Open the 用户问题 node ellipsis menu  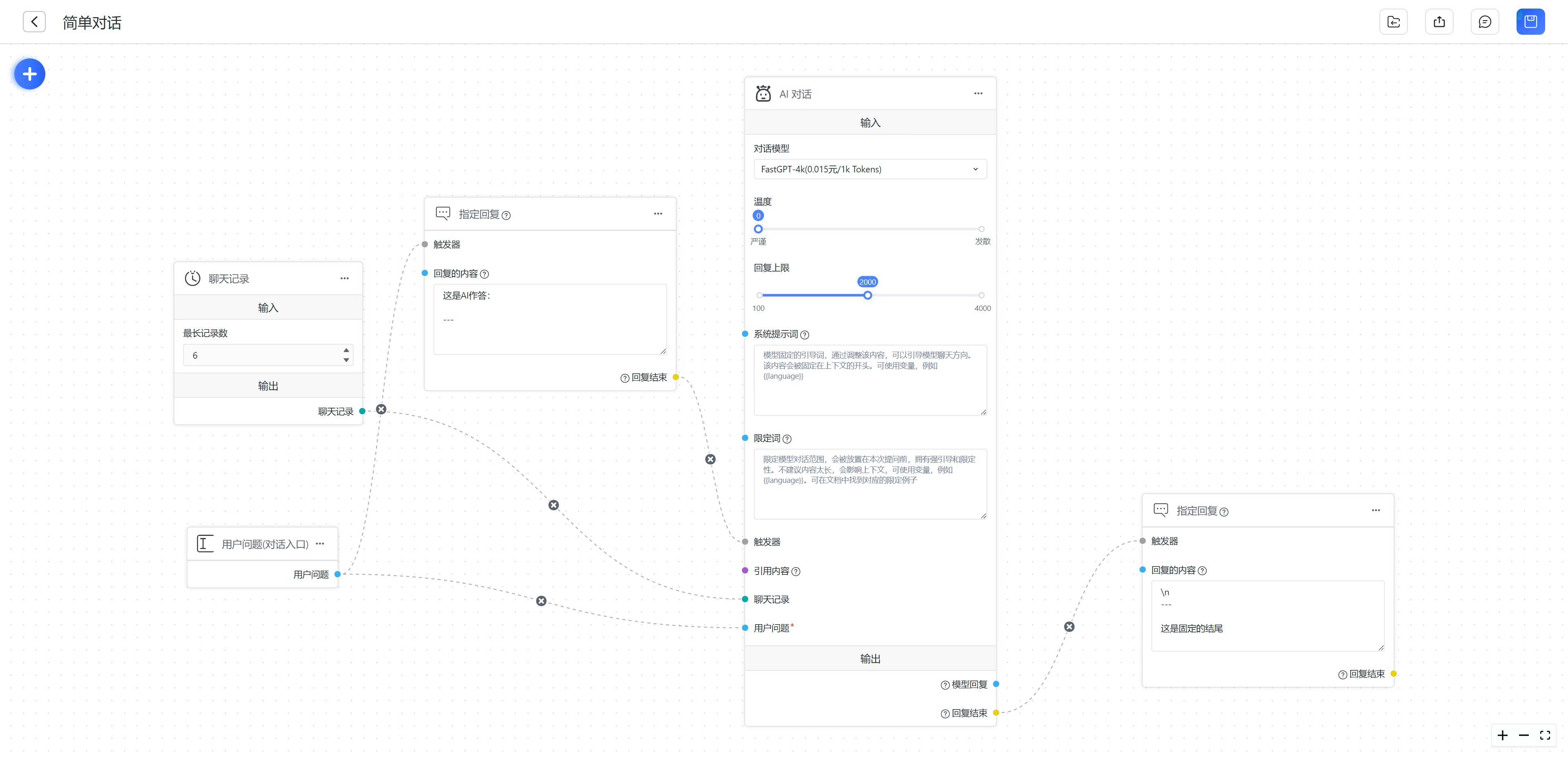[x=320, y=543]
